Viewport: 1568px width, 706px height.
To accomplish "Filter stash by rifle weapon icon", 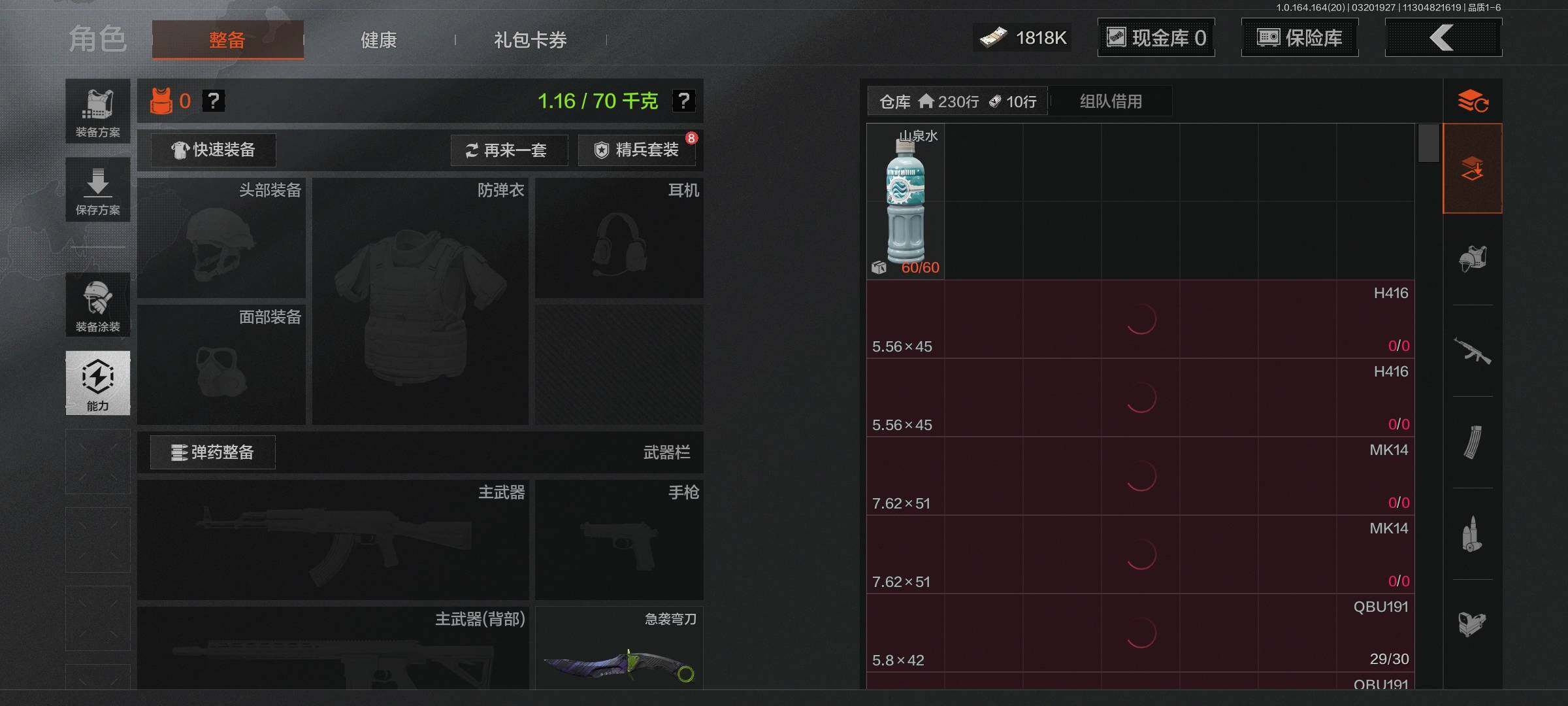I will 1473,350.
